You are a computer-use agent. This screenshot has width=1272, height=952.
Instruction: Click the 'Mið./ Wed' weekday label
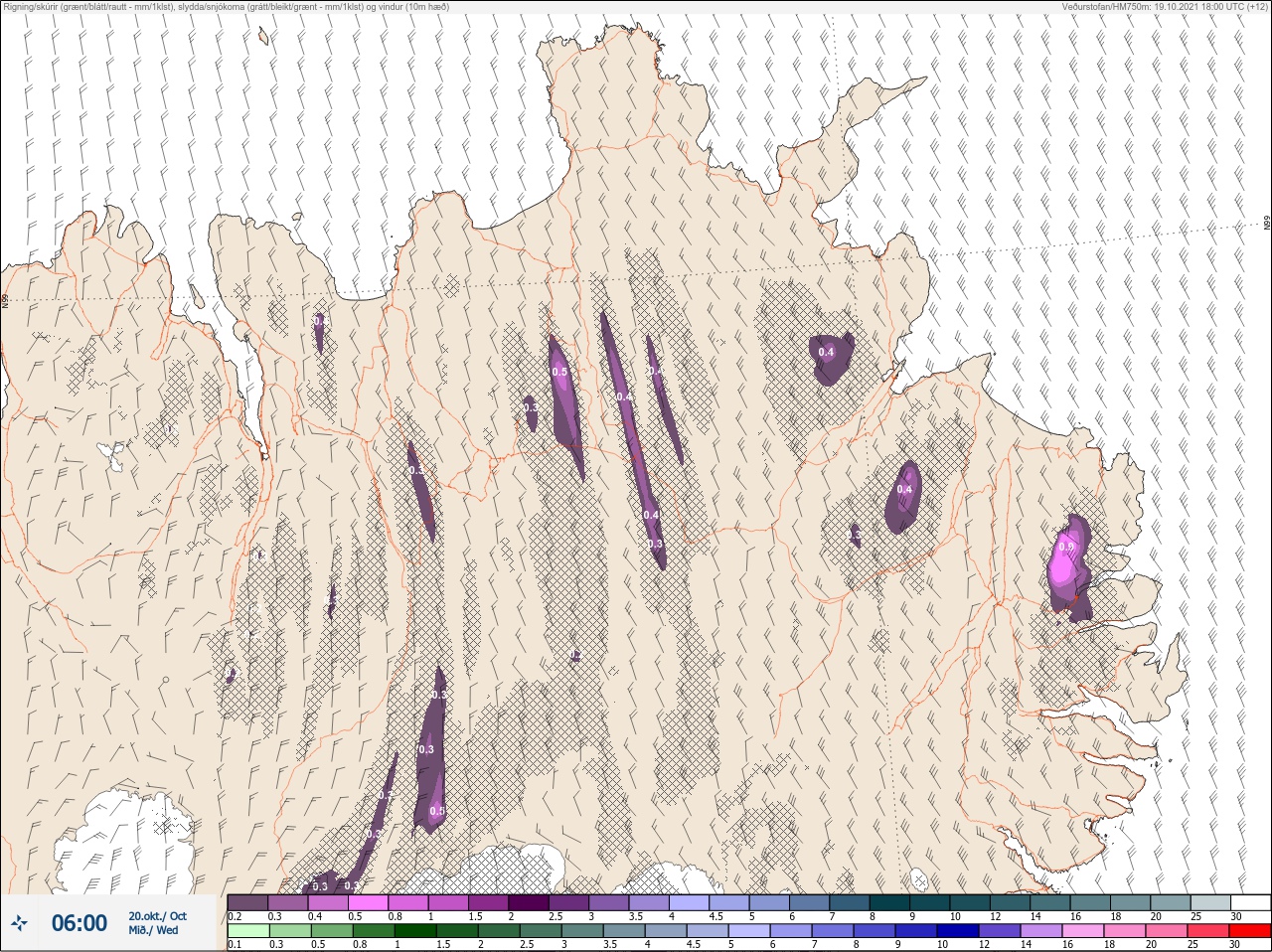[154, 931]
